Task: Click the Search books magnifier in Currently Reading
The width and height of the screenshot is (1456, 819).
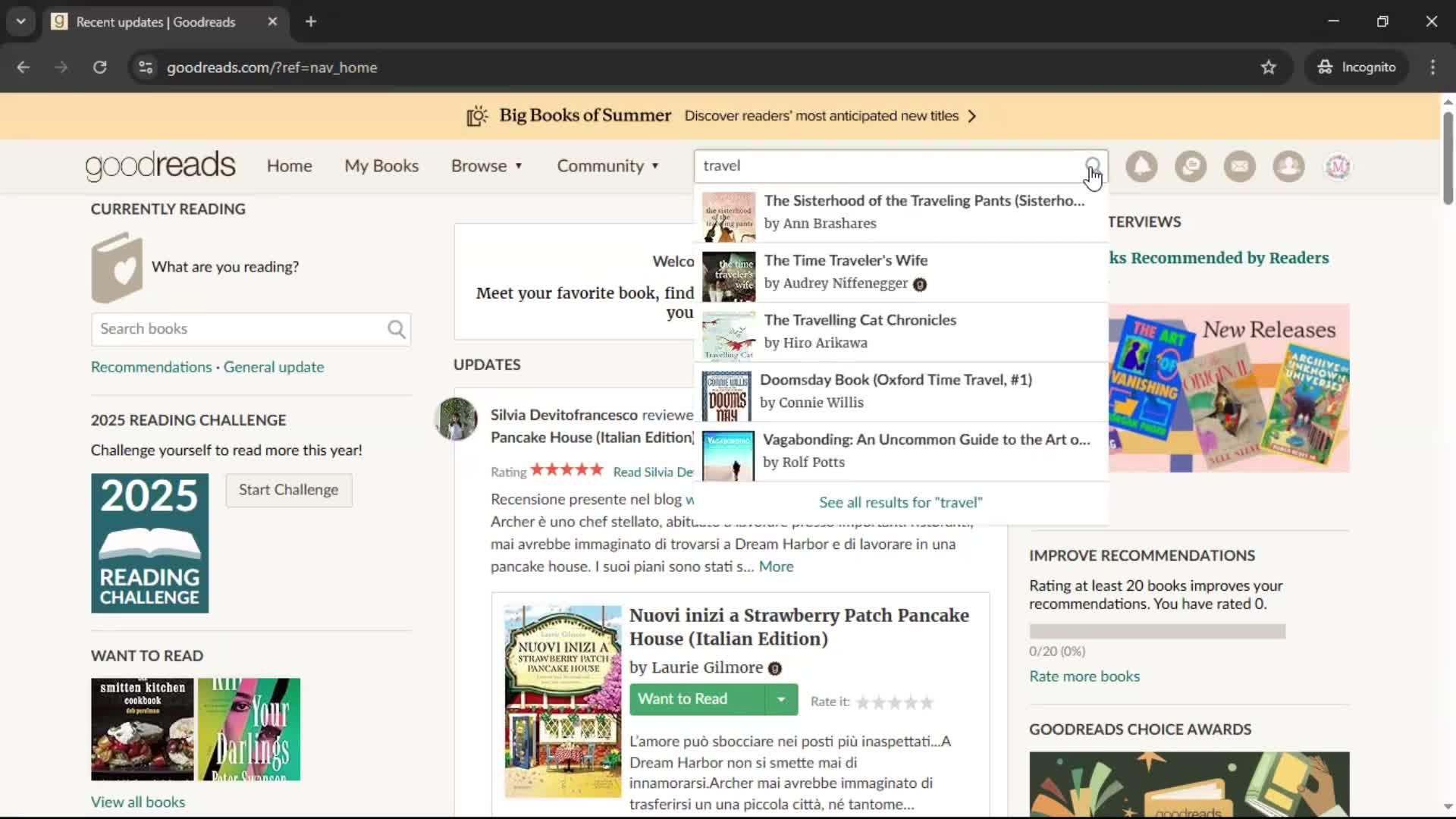Action: (x=397, y=329)
